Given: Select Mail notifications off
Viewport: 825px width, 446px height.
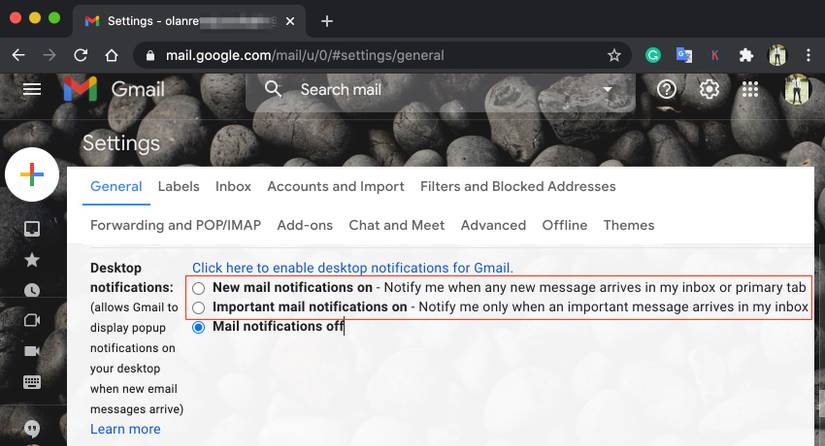Looking at the screenshot, I should pos(198,327).
